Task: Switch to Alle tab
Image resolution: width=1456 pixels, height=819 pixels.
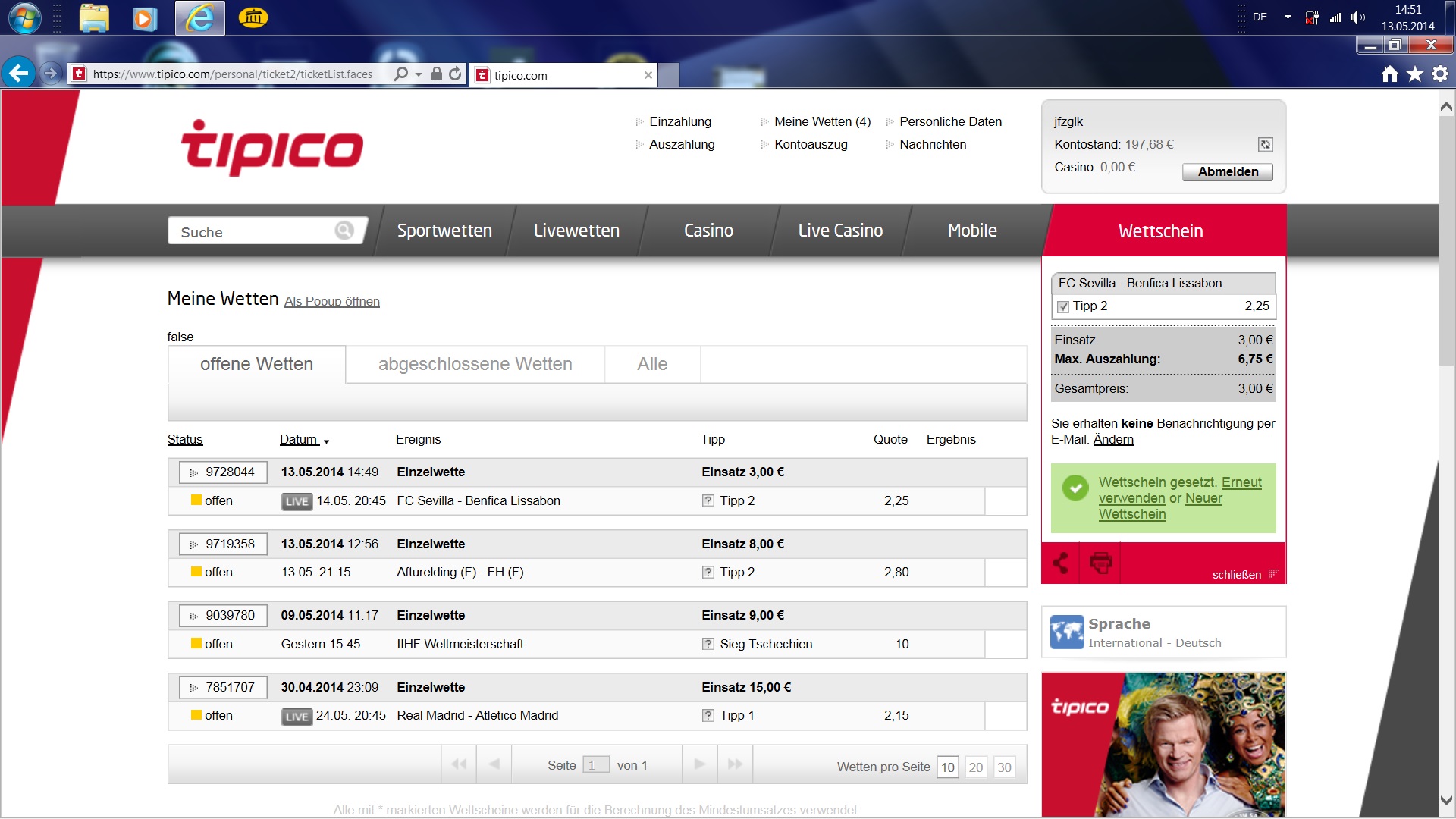Action: (652, 364)
